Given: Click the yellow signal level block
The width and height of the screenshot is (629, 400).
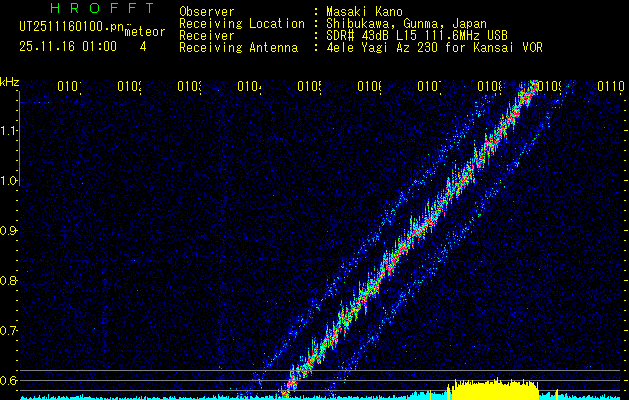Looking at the screenshot, I should pyautogui.click(x=493, y=389).
